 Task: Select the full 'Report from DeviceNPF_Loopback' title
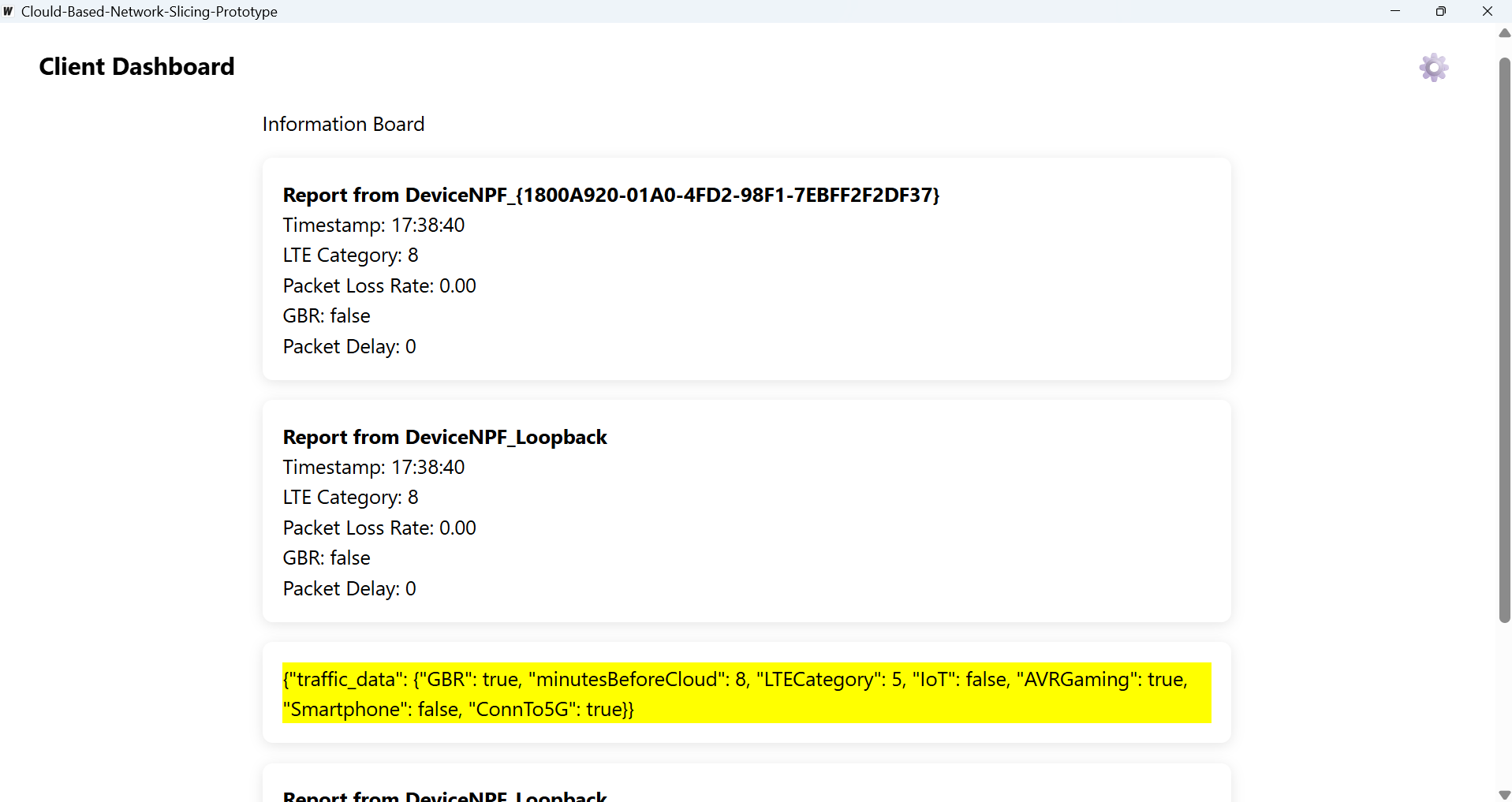tap(445, 437)
